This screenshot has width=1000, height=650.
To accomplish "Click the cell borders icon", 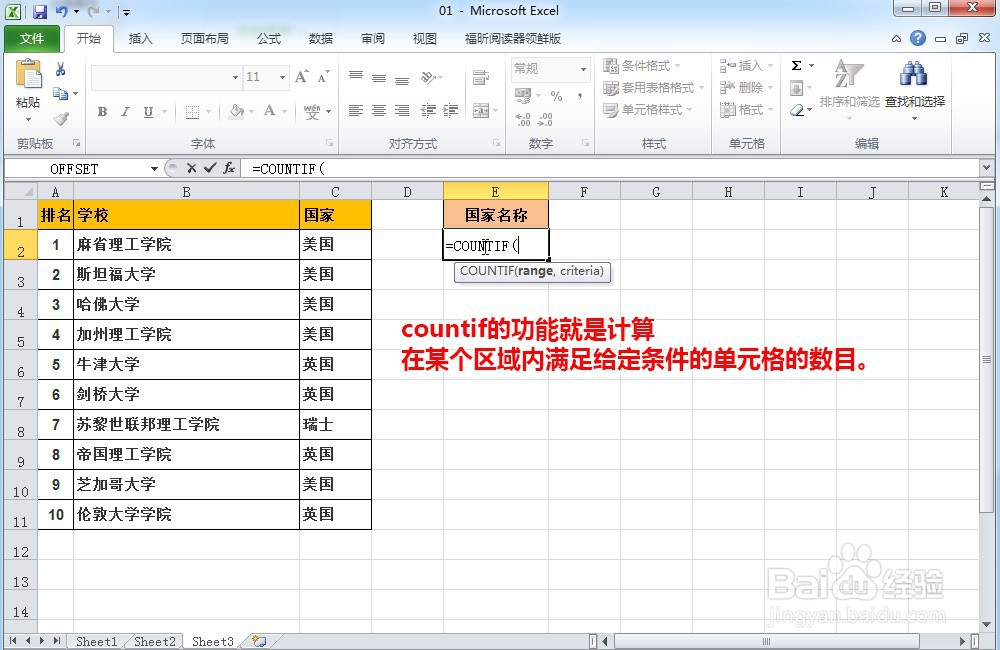I will pyautogui.click(x=192, y=112).
